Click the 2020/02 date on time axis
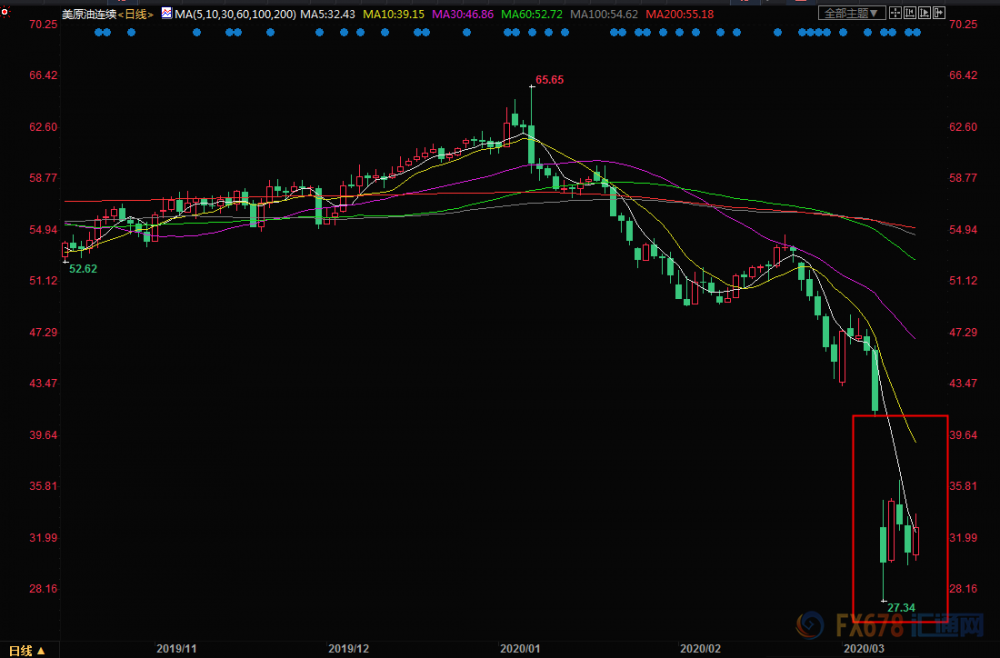Viewport: 1000px width, 658px height. (700, 648)
